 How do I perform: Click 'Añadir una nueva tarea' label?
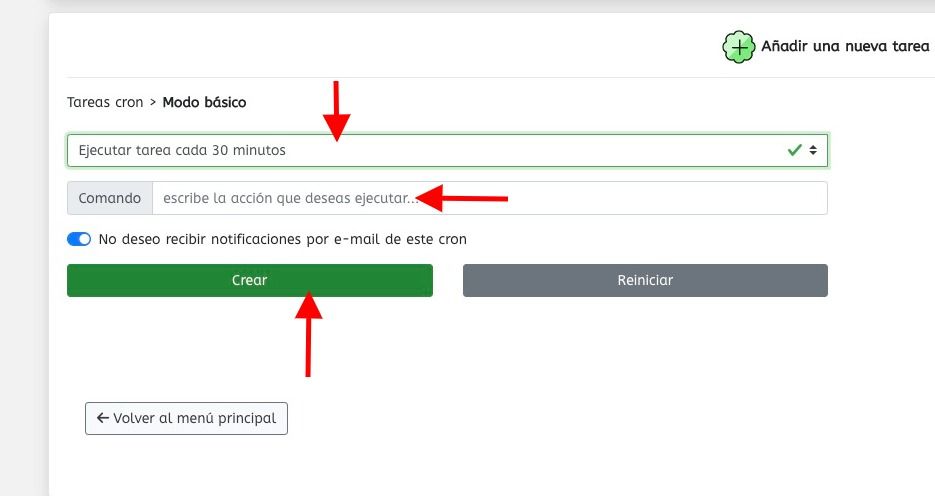(x=845, y=46)
